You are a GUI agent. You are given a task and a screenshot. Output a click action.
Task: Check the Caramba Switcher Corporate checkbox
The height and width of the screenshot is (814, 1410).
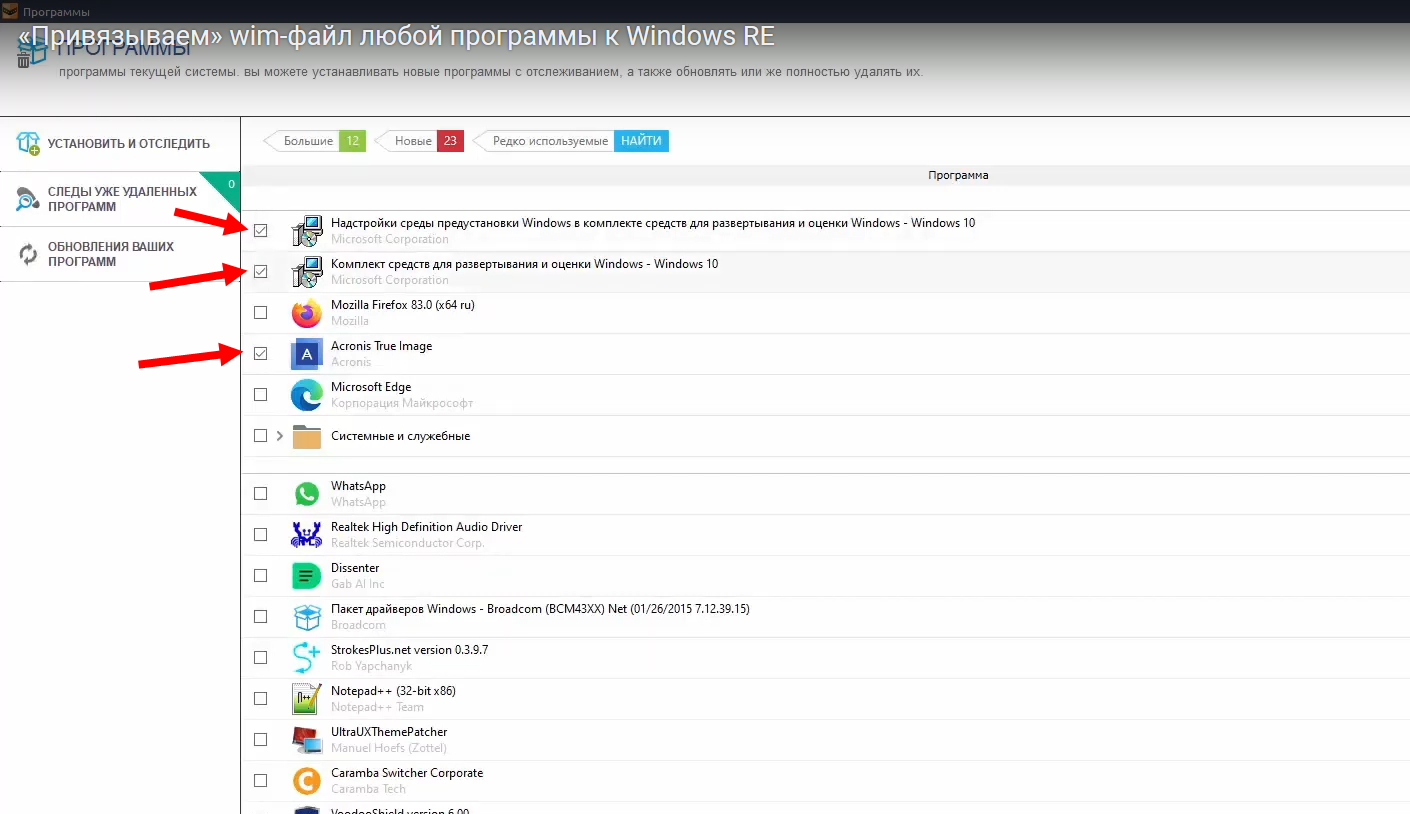point(261,781)
